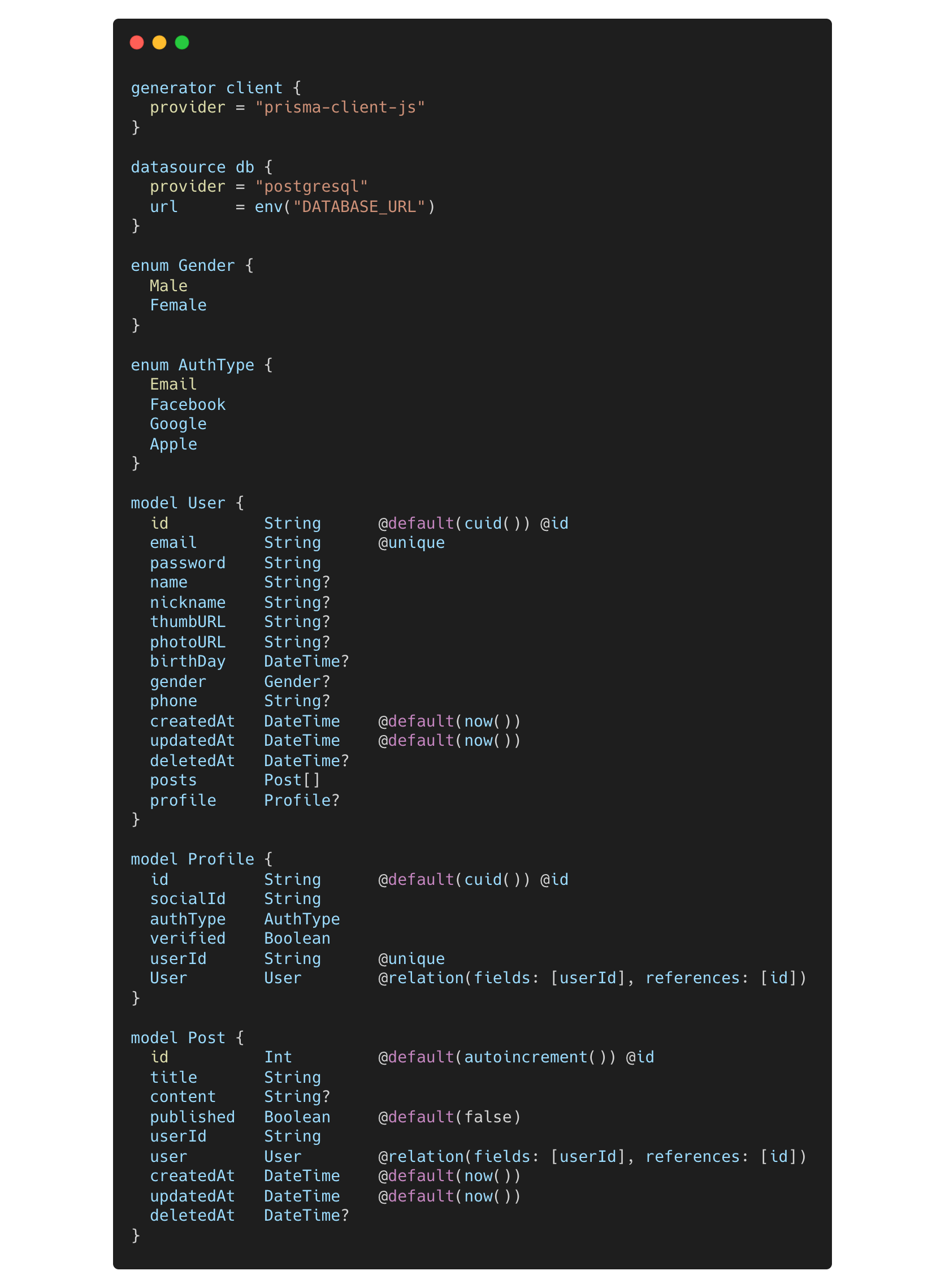The height and width of the screenshot is (1288, 945).
Task: Select the @unique attribute on email field
Action: 411,542
